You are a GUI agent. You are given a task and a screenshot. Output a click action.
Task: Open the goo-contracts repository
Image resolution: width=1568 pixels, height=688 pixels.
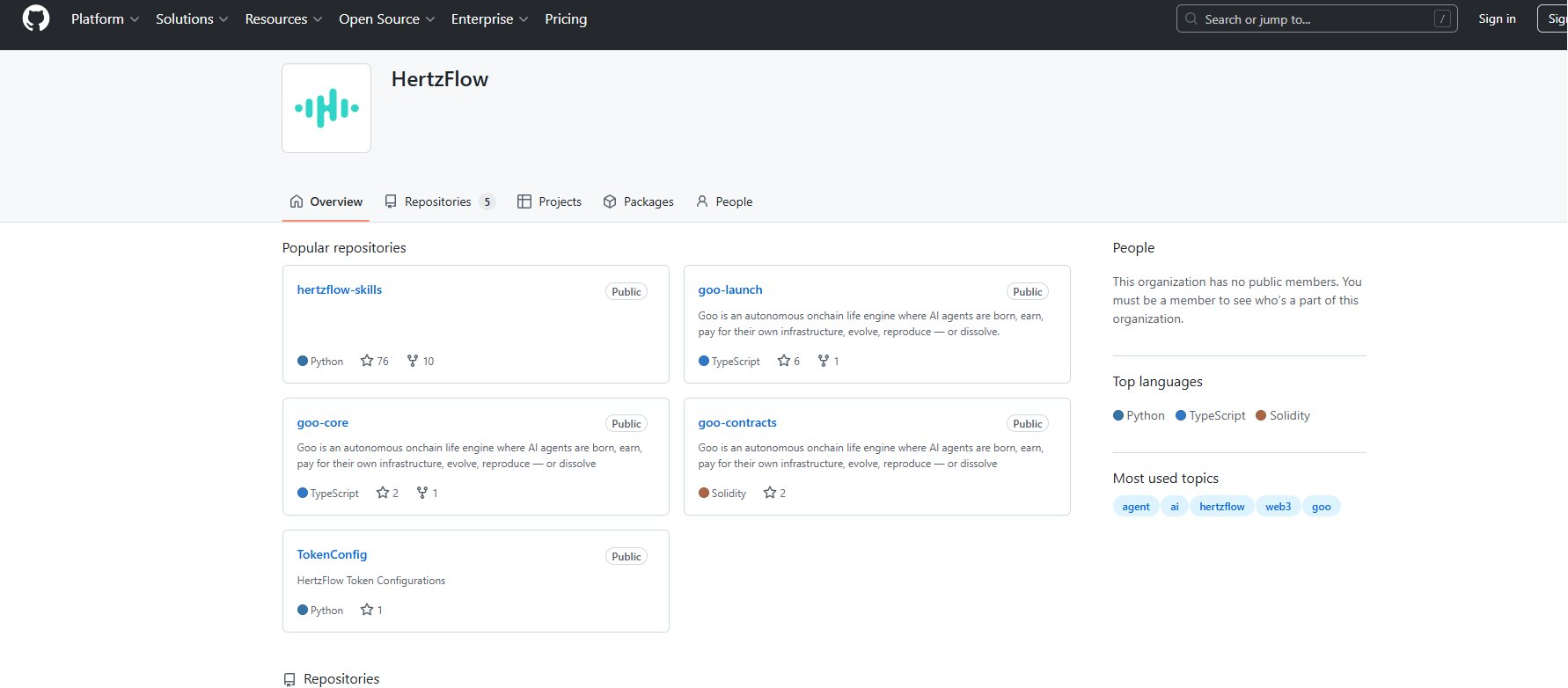click(x=737, y=422)
